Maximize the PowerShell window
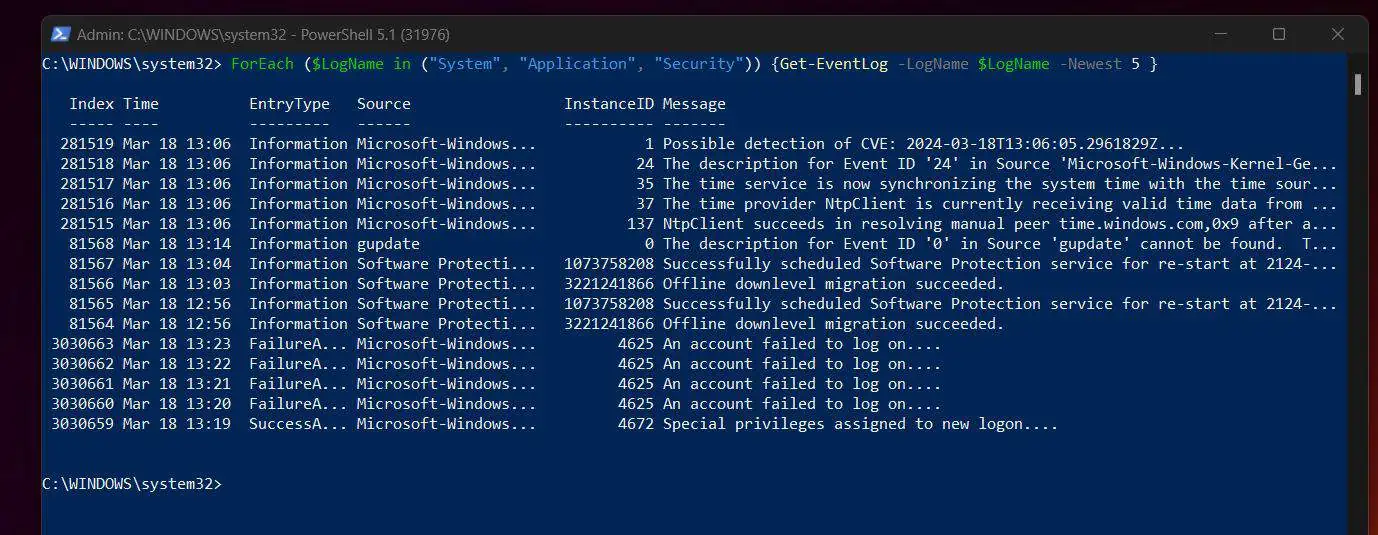Image resolution: width=1378 pixels, height=535 pixels. [1278, 34]
